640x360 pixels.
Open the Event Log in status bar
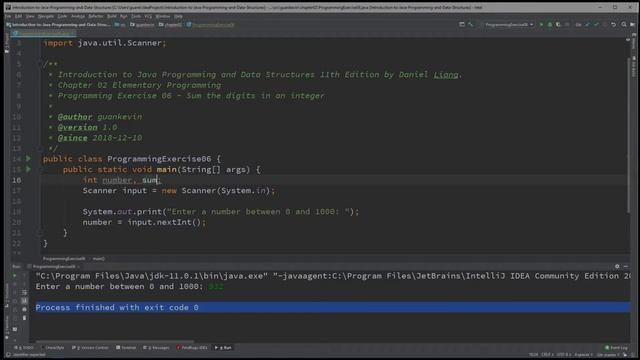click(x=617, y=348)
